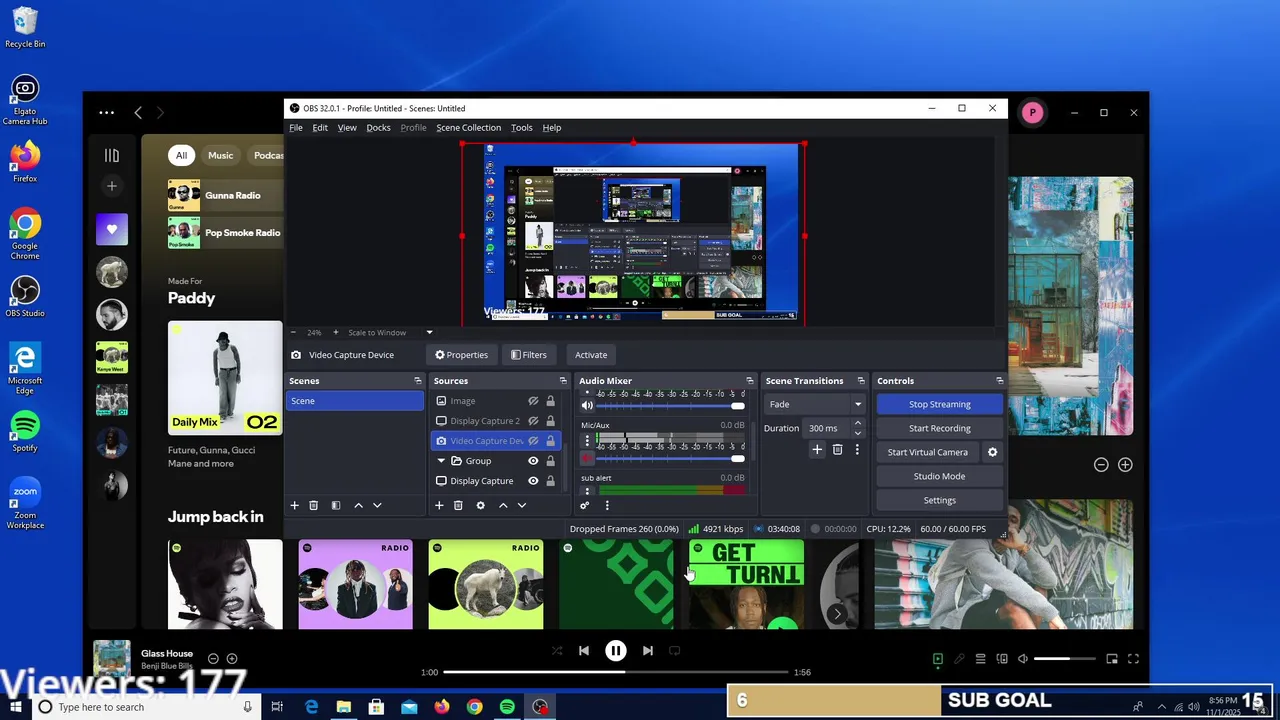Pop out the Scene Transitions dock

pos(861,381)
